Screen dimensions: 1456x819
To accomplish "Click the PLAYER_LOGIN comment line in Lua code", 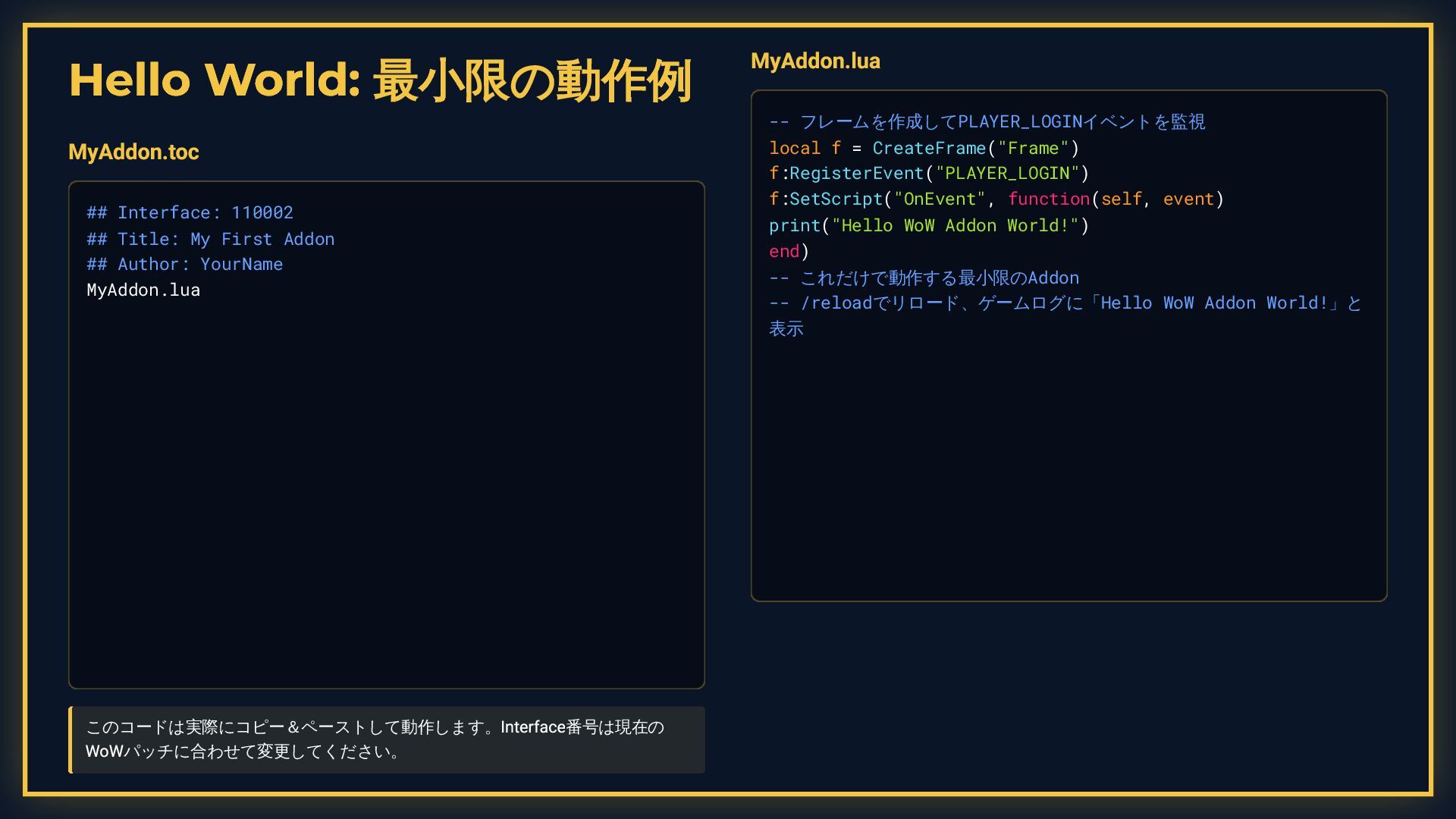I will 987,122.
